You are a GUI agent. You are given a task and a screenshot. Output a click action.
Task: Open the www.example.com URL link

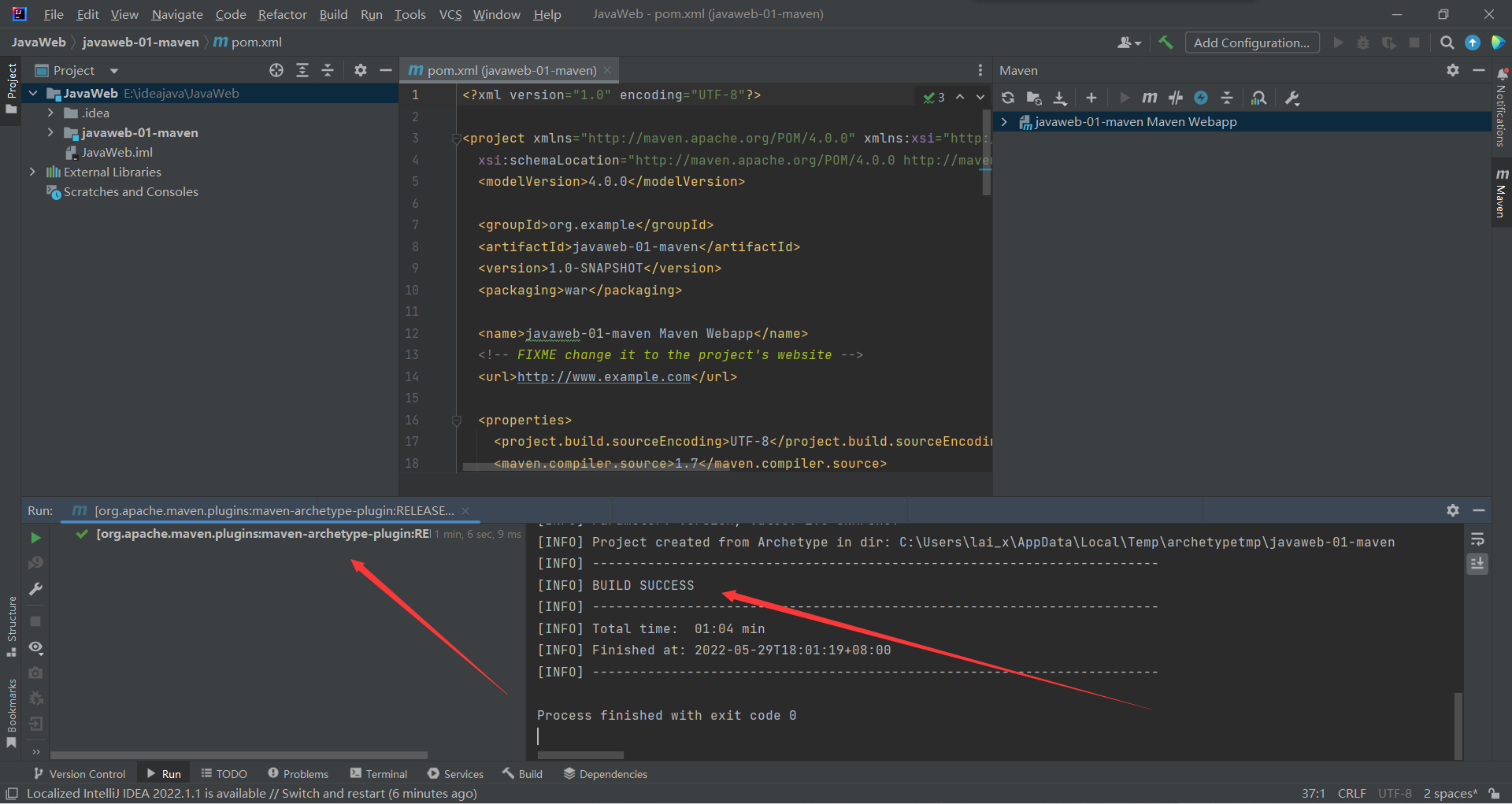coord(603,376)
